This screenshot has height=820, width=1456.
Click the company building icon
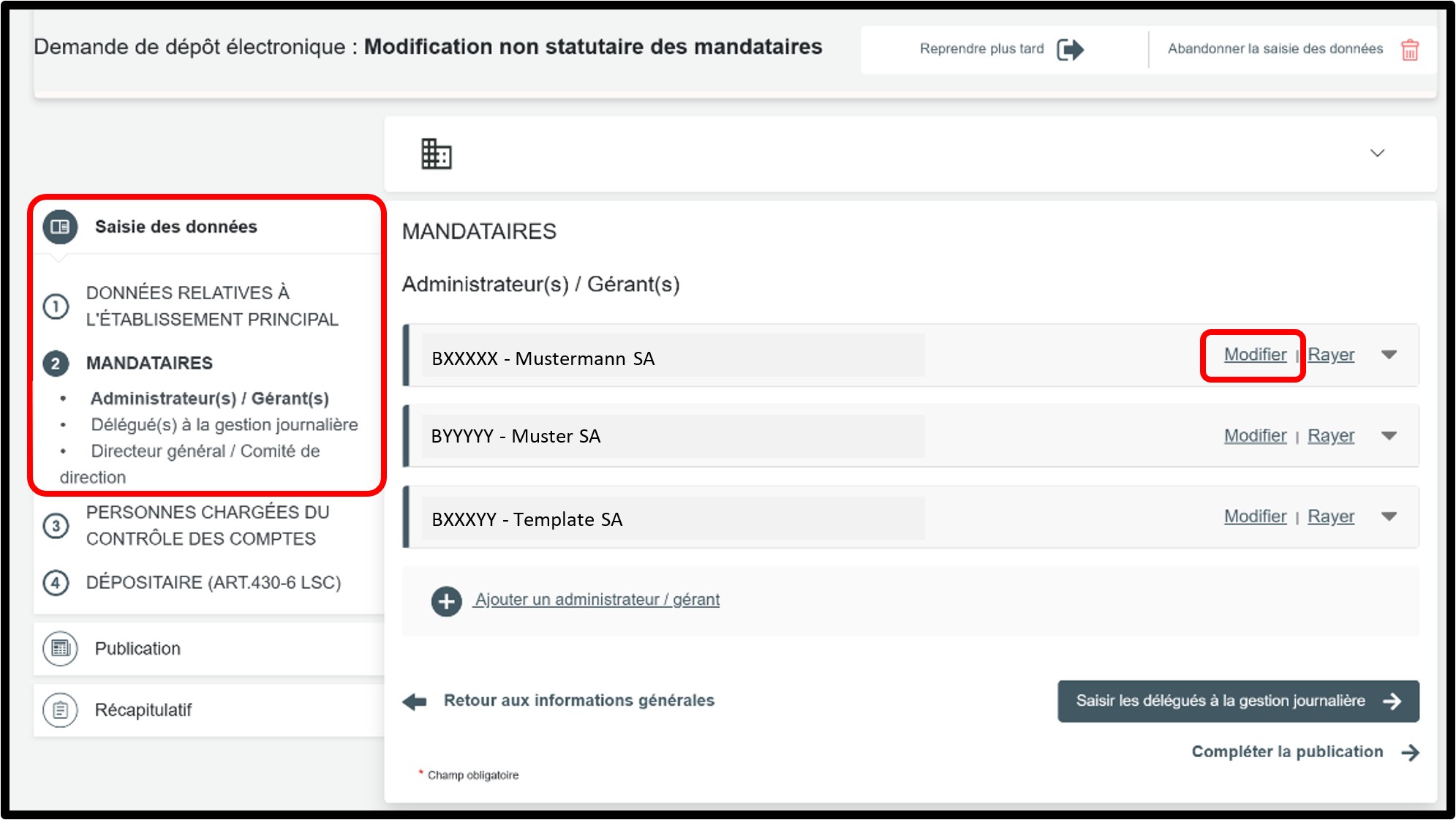(x=437, y=154)
